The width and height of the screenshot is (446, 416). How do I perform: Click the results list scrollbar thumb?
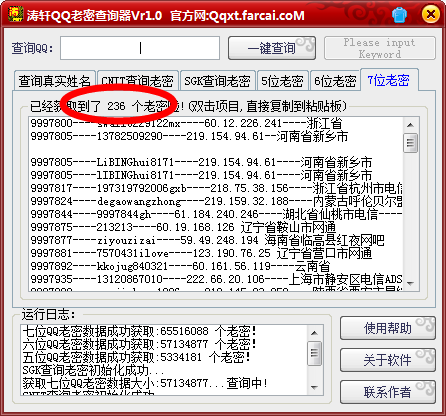tap(410, 143)
